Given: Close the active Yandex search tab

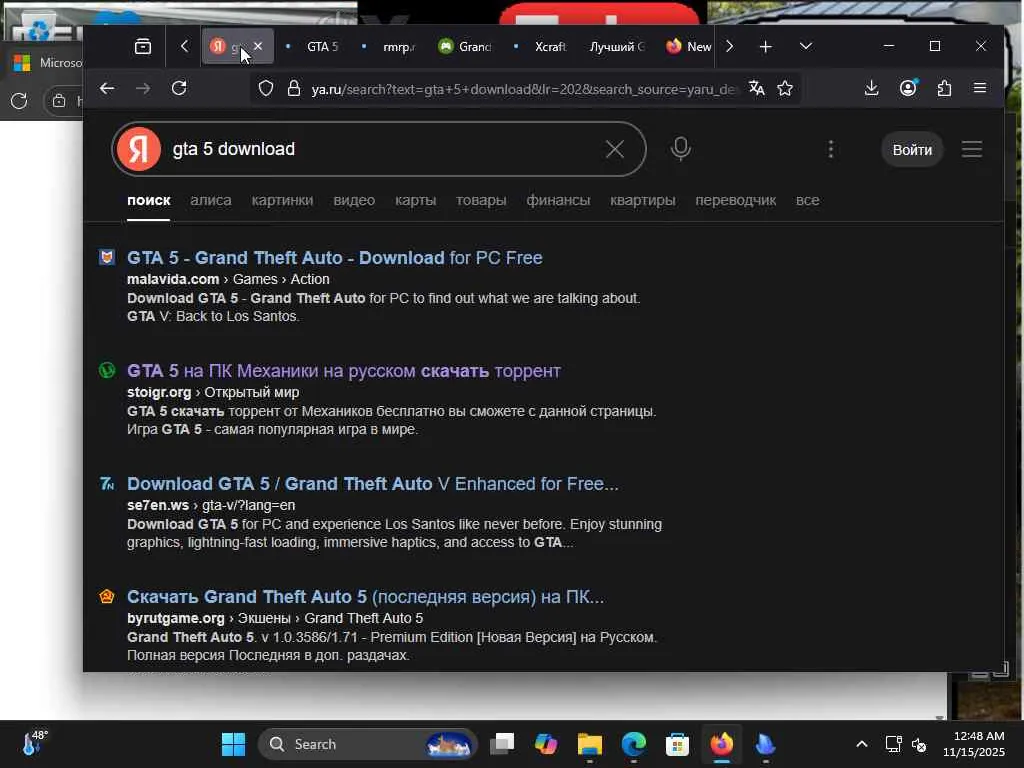Looking at the screenshot, I should click(258, 46).
